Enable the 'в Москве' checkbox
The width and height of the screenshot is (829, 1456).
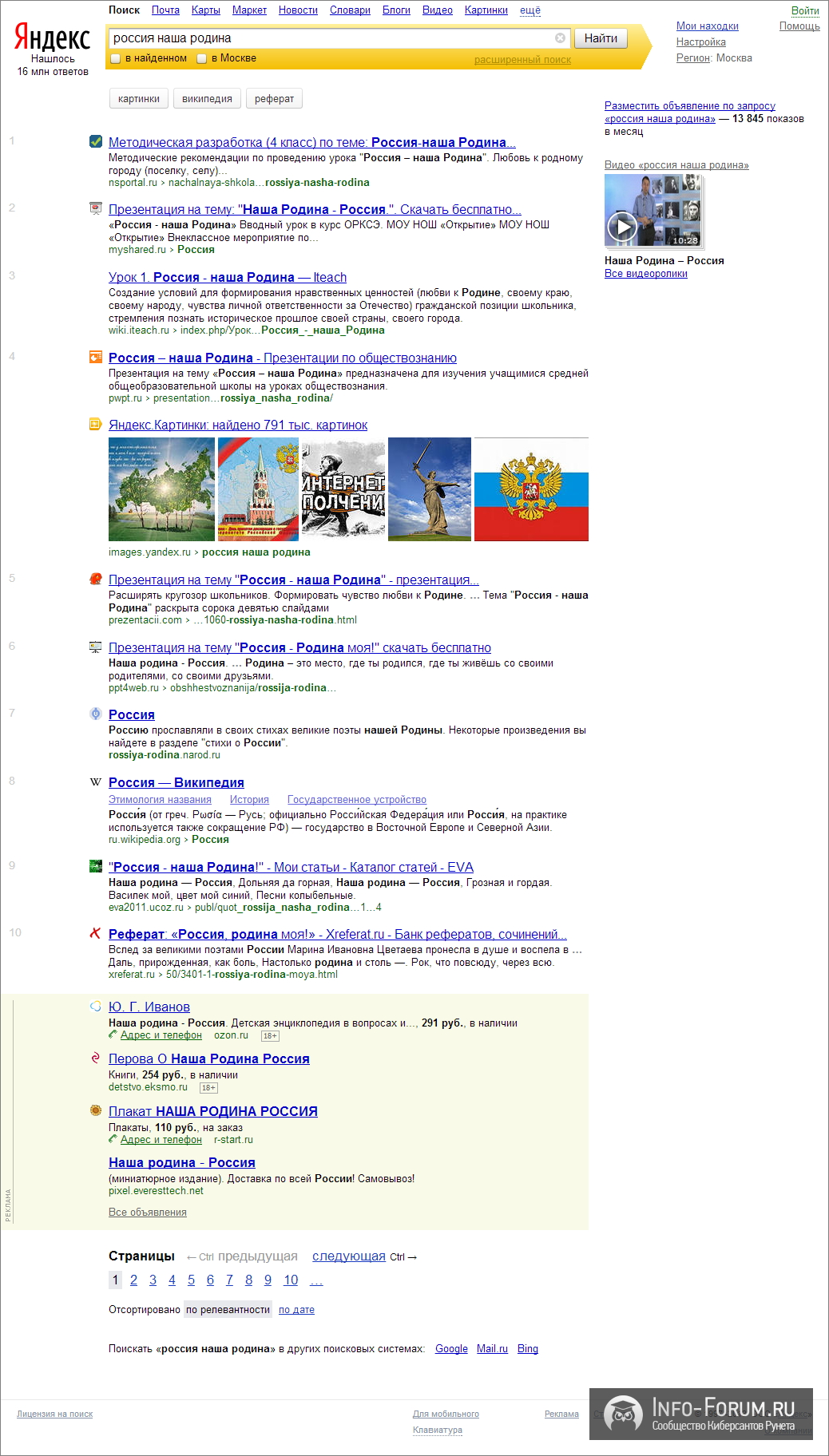202,58
